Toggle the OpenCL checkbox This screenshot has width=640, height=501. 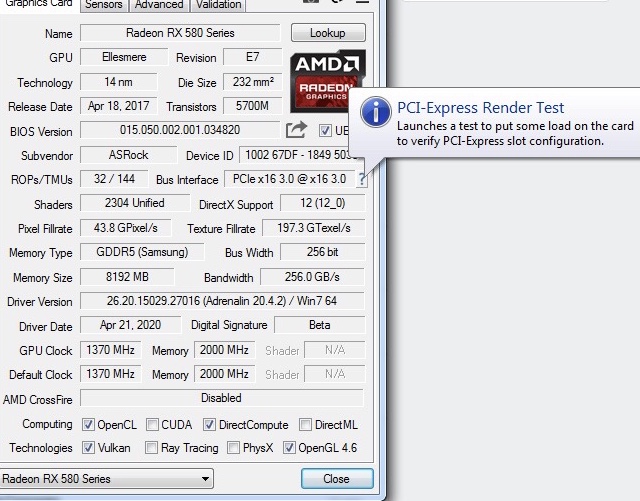88,425
